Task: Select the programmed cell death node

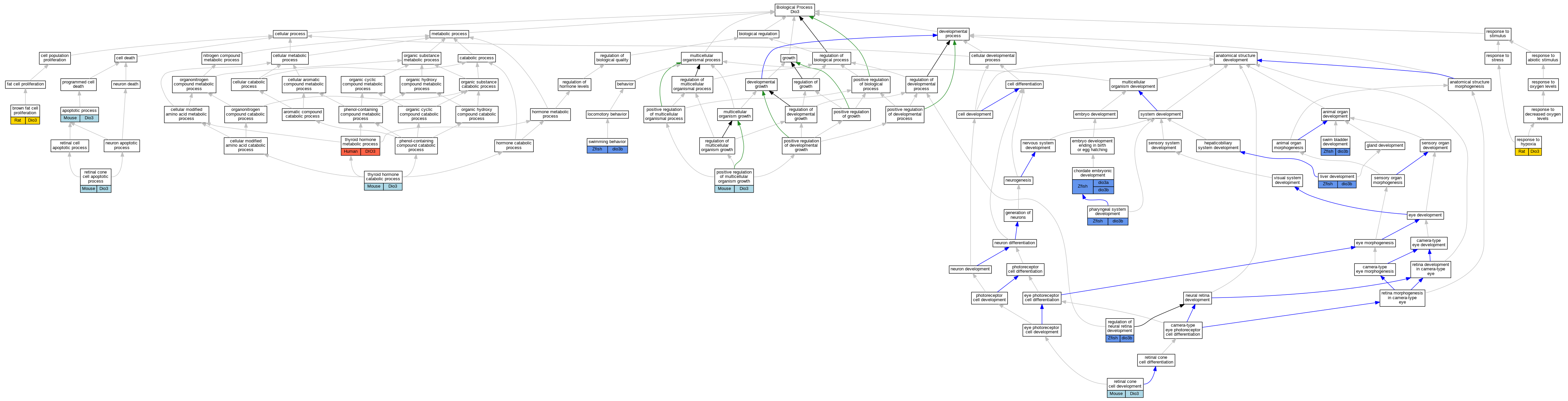Action: tap(79, 84)
